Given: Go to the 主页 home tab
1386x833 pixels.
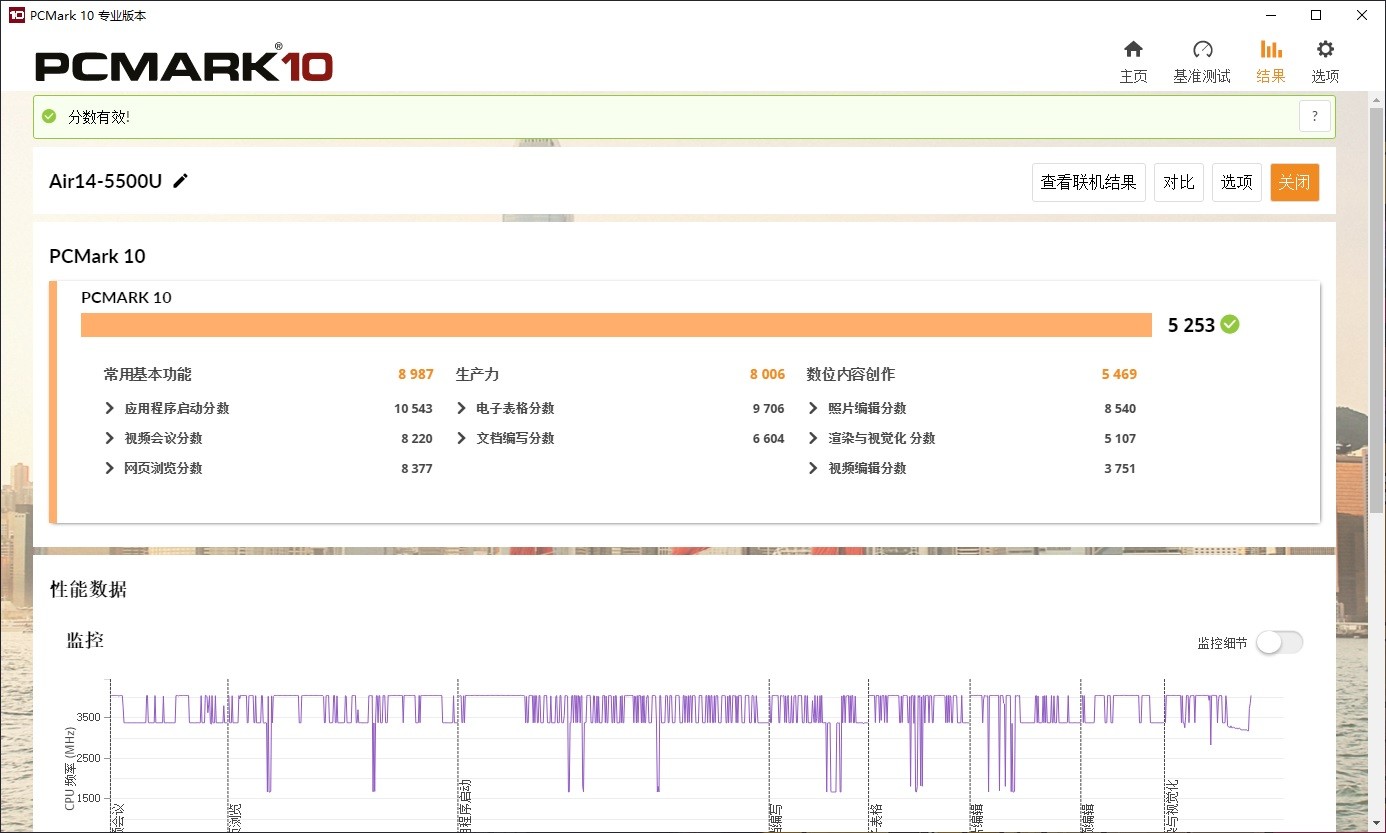Looking at the screenshot, I should [1133, 62].
